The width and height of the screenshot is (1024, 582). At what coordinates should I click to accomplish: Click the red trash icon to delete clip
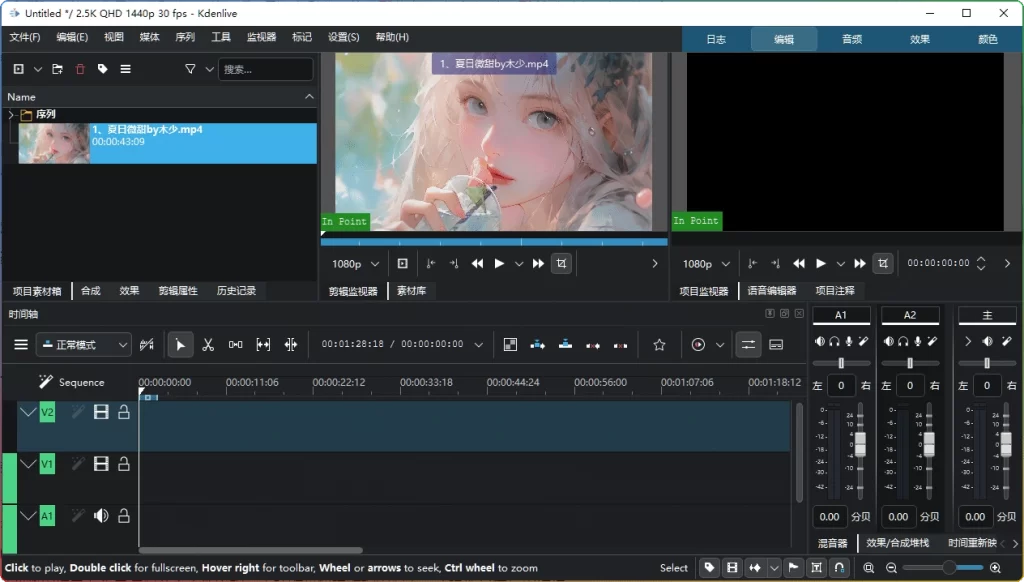click(x=79, y=68)
